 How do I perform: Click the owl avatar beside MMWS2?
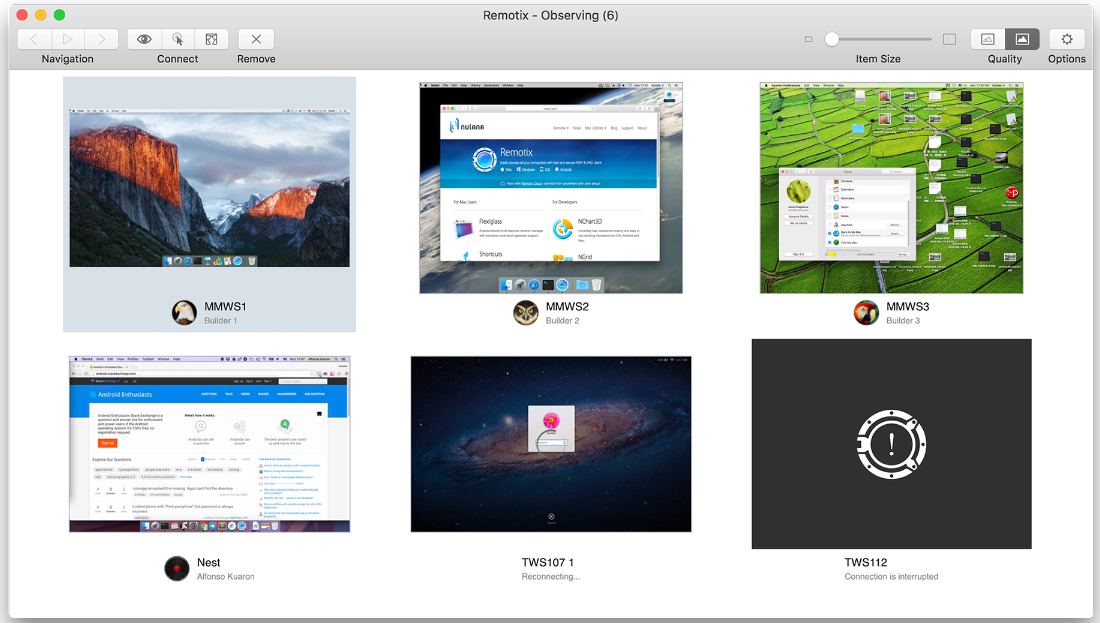pos(525,312)
